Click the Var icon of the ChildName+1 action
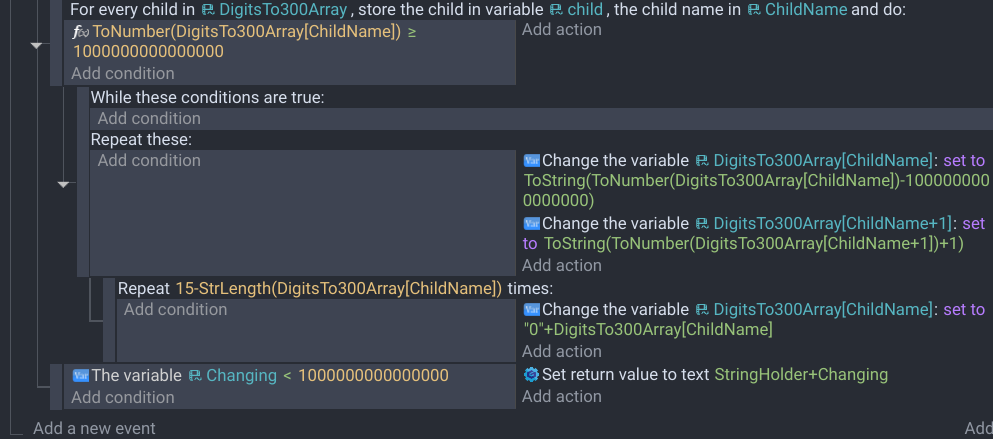 (x=531, y=223)
